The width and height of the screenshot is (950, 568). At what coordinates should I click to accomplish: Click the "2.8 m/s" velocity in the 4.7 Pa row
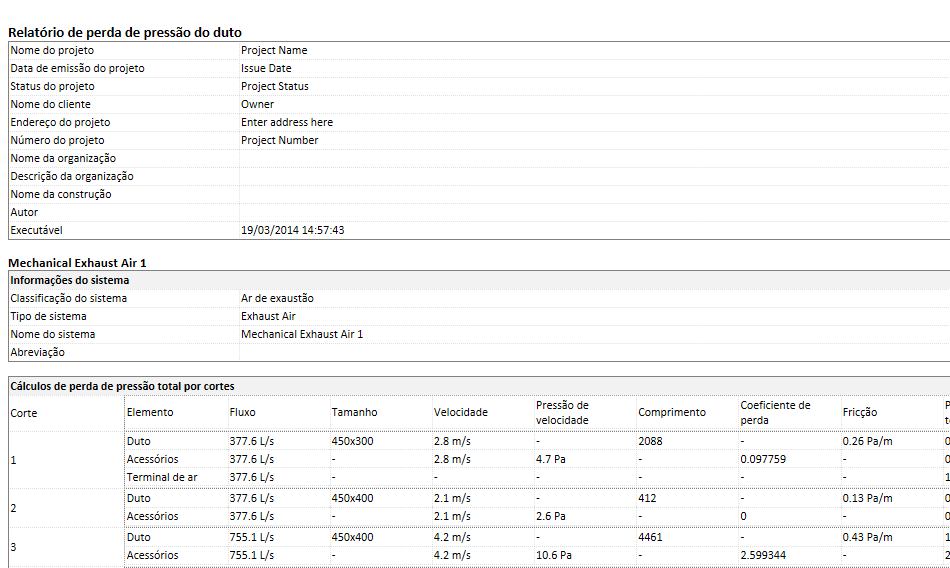452,459
